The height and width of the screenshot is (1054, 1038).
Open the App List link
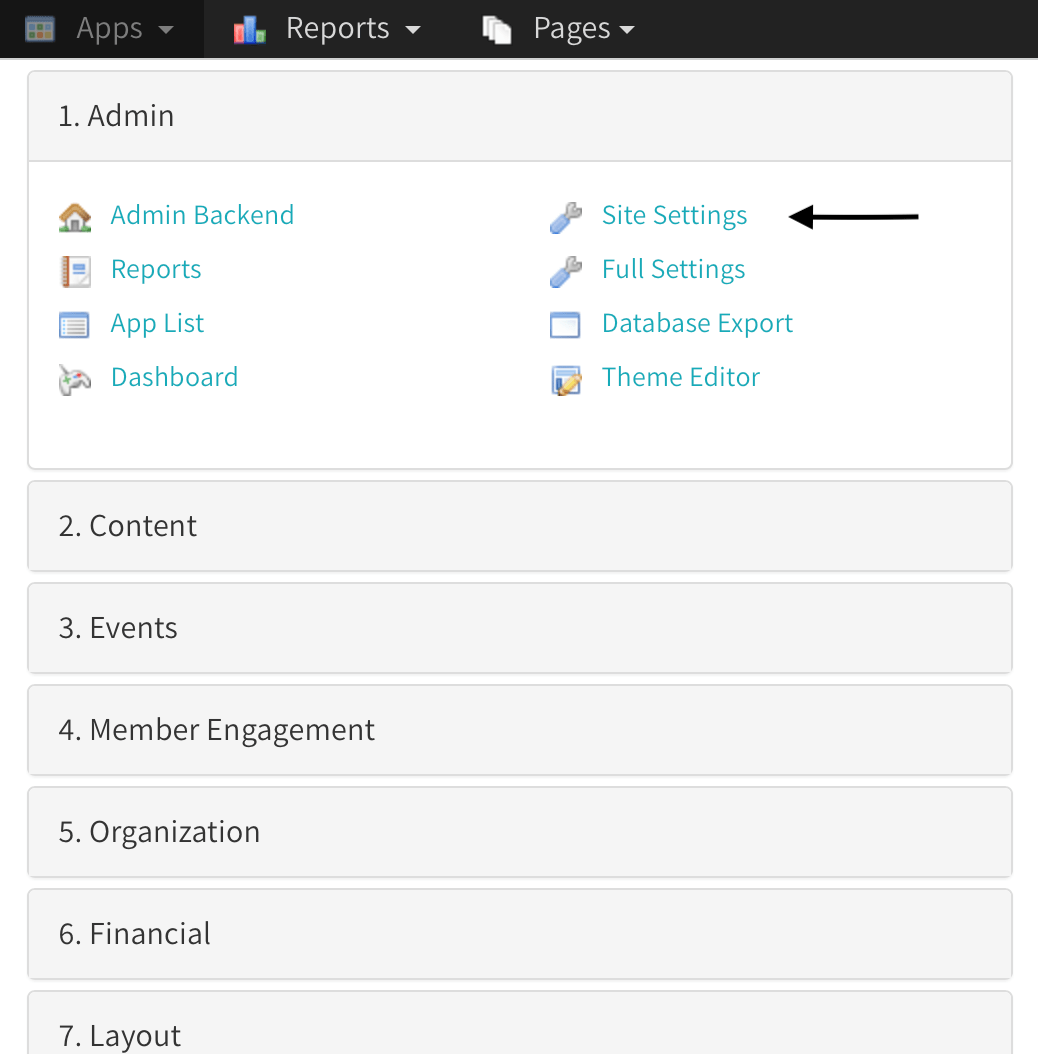[x=157, y=322]
